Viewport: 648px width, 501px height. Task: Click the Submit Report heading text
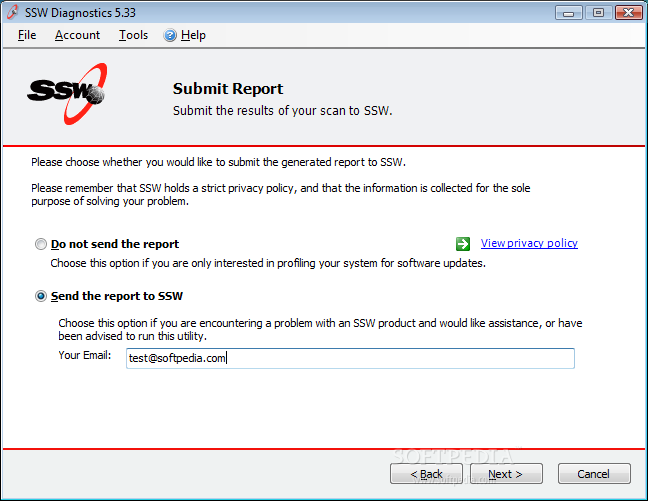tap(228, 89)
